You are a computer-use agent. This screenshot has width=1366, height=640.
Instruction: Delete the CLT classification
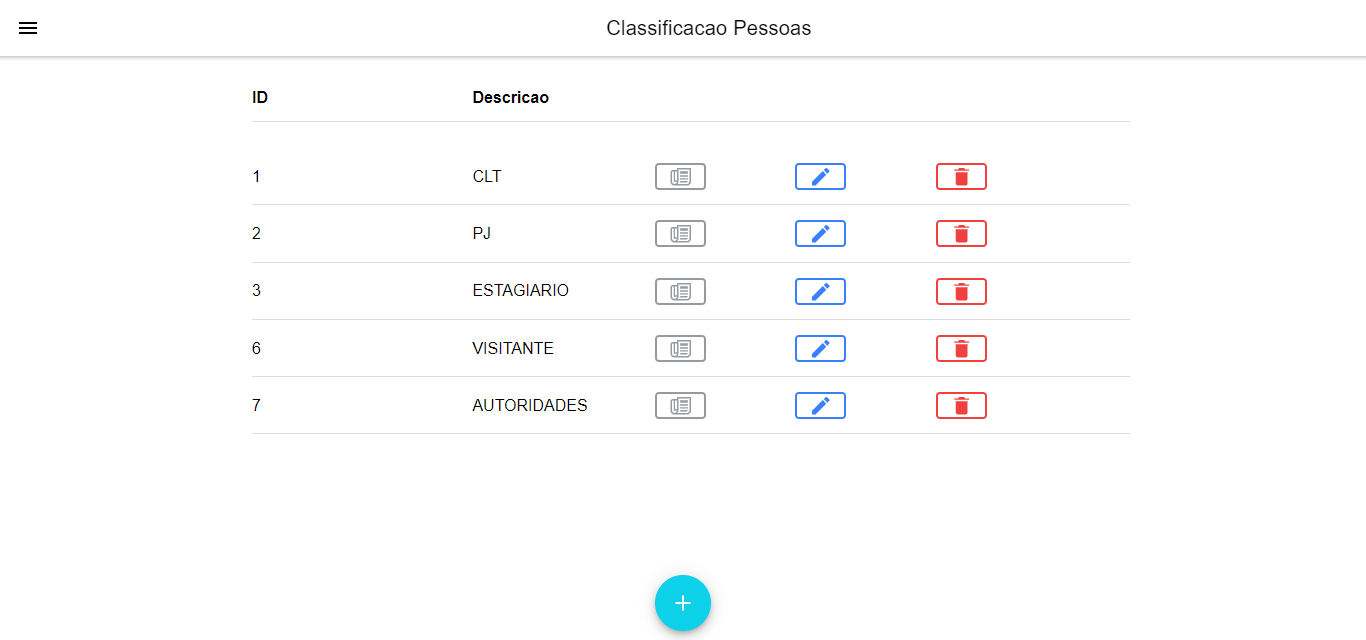tap(961, 176)
